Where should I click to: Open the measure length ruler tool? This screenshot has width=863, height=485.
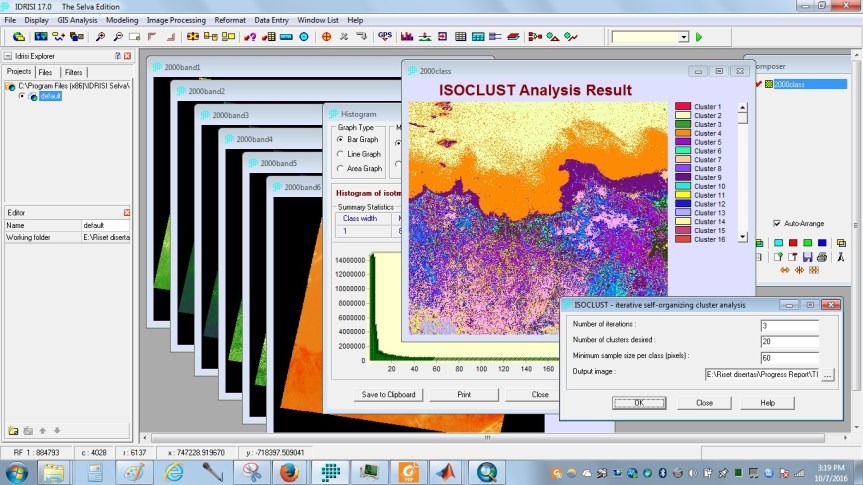coord(286,37)
